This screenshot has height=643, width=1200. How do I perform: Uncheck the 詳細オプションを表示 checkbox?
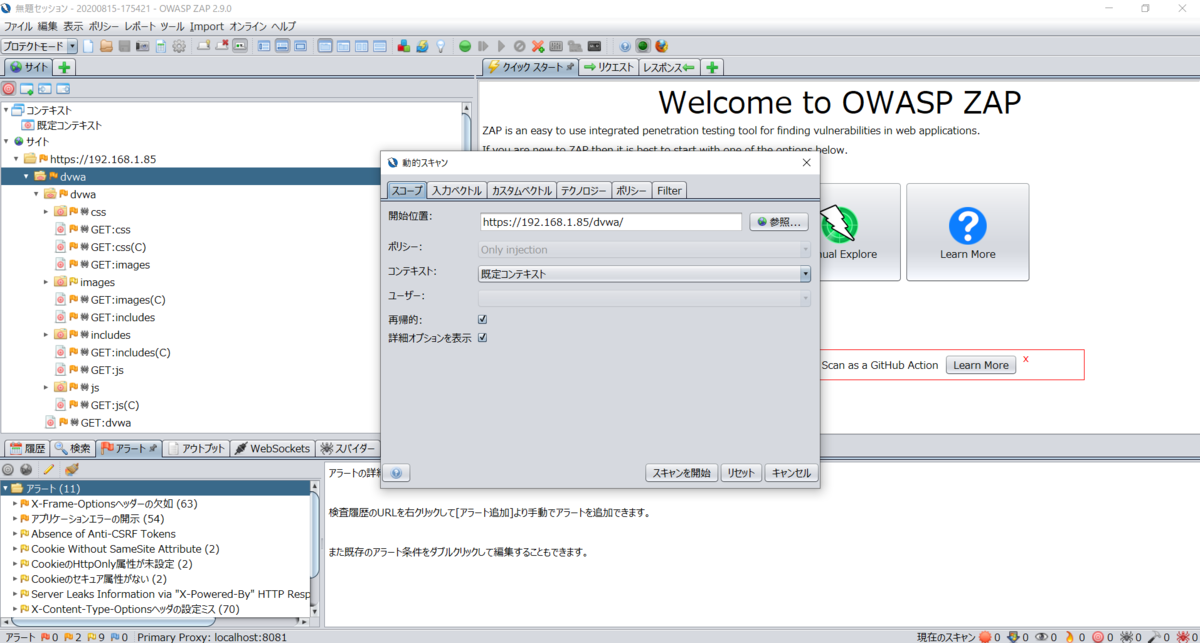tap(483, 338)
